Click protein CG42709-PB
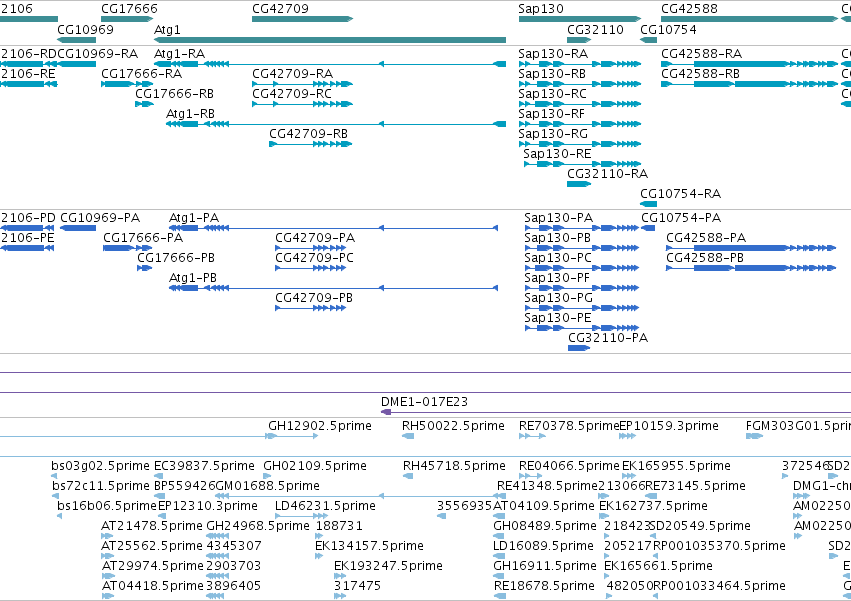 point(310,308)
